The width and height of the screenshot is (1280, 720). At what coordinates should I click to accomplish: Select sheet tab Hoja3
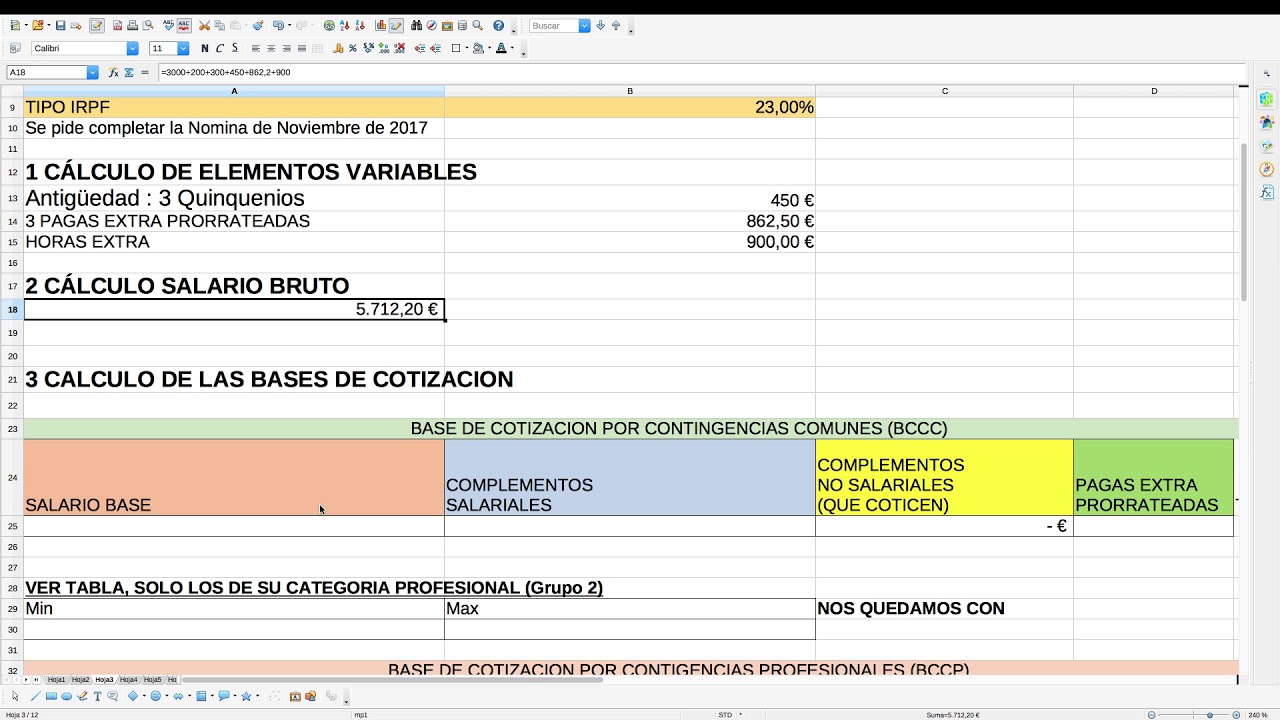(104, 680)
